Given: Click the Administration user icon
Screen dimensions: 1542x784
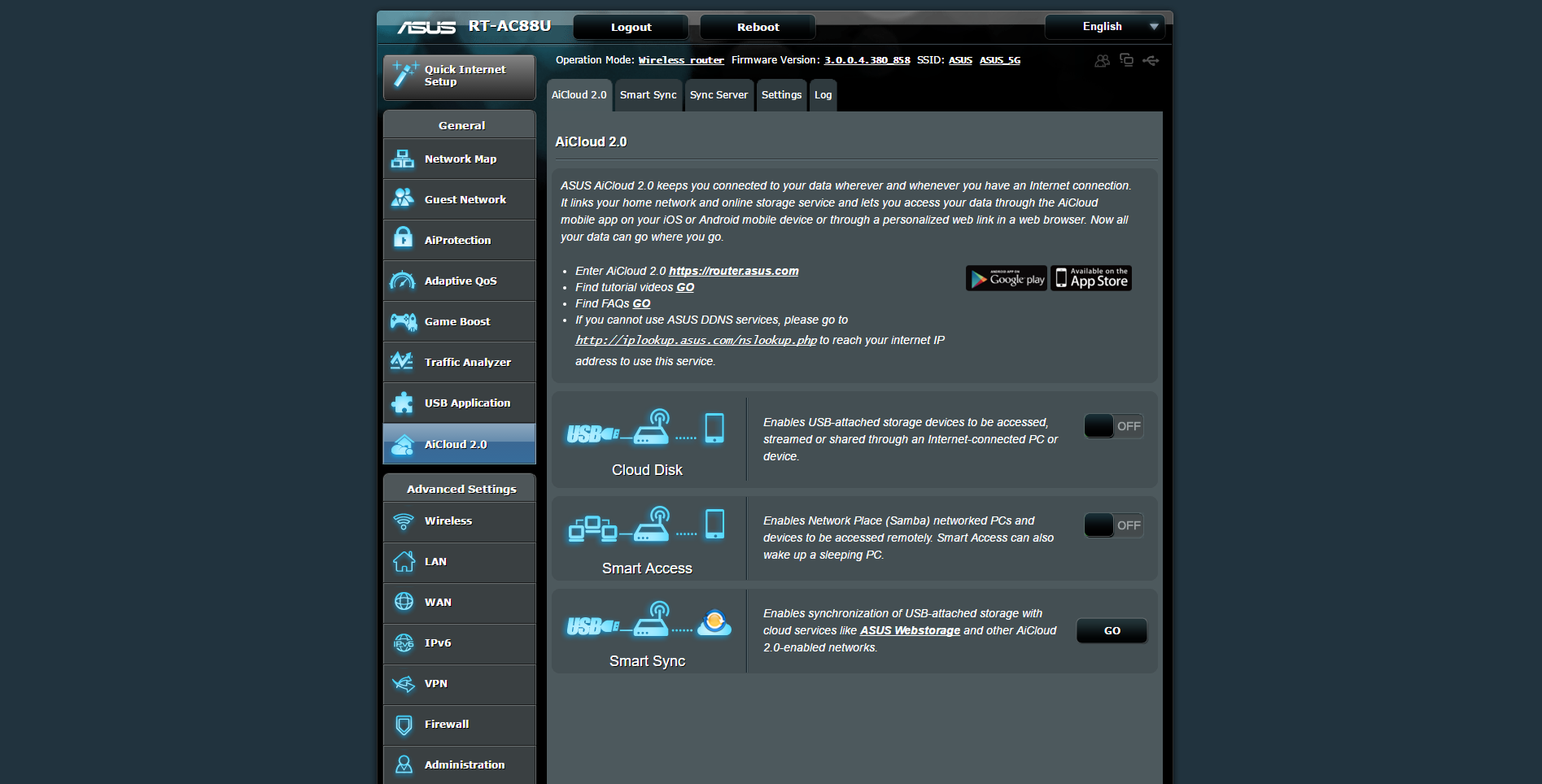Looking at the screenshot, I should (x=404, y=764).
